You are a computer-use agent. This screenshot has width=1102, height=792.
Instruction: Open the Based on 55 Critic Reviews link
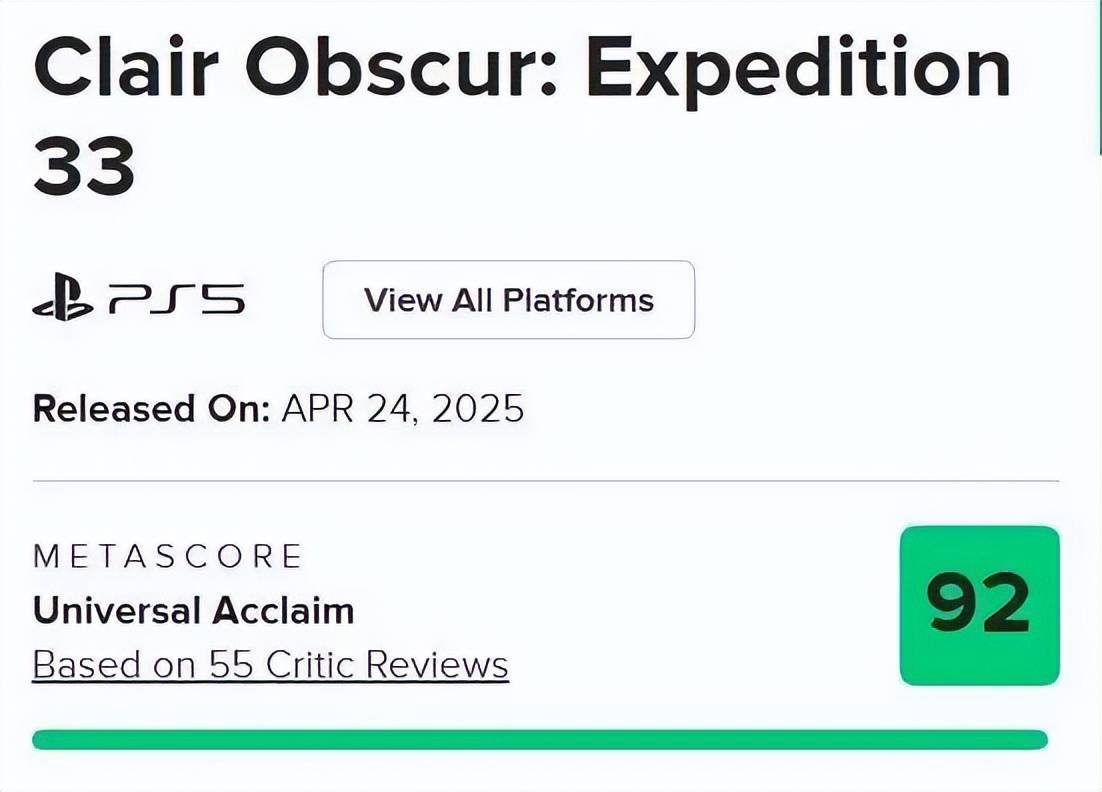click(271, 664)
